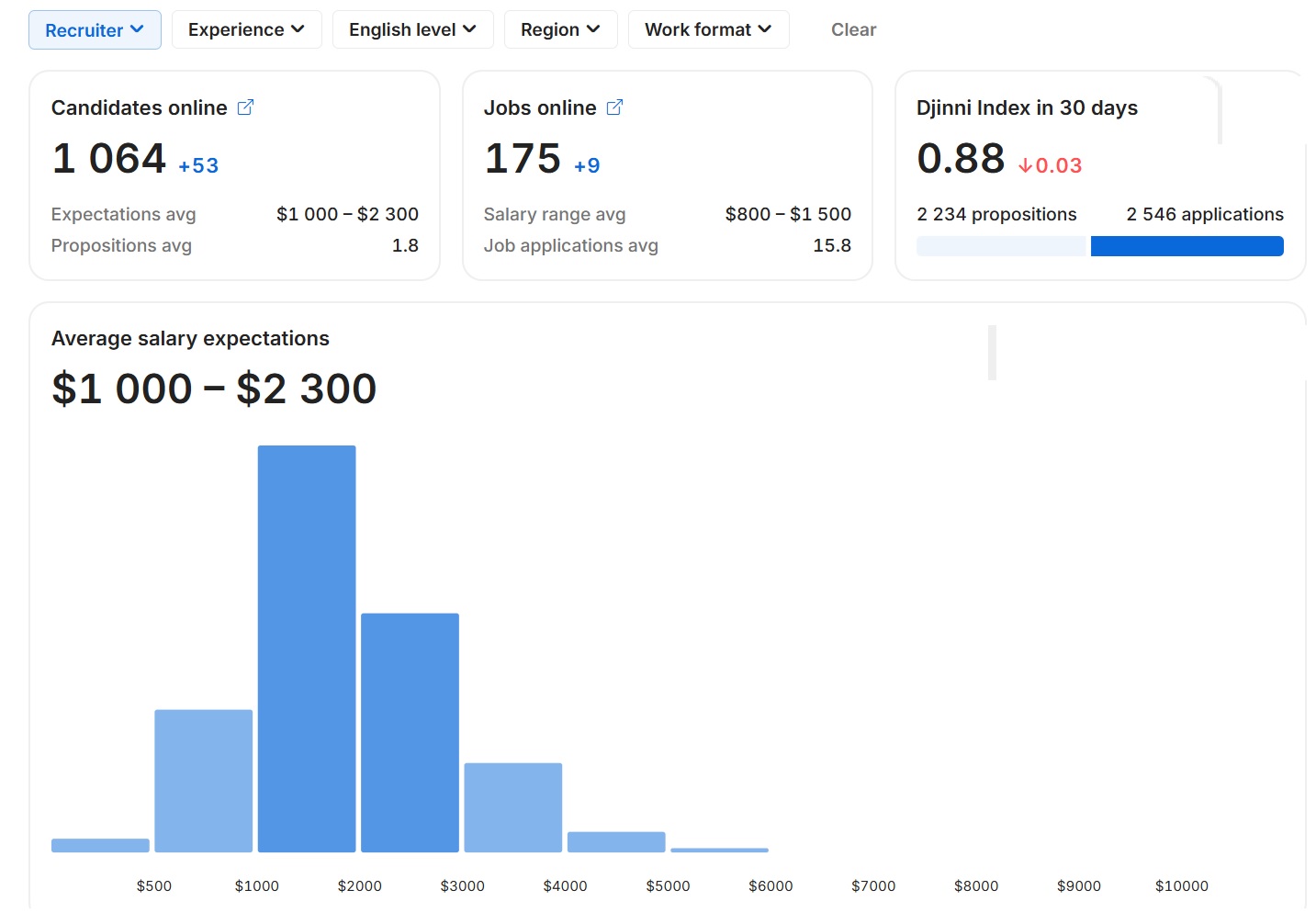Click the Jobs online heading text
1316x924 pixels.
click(x=540, y=108)
